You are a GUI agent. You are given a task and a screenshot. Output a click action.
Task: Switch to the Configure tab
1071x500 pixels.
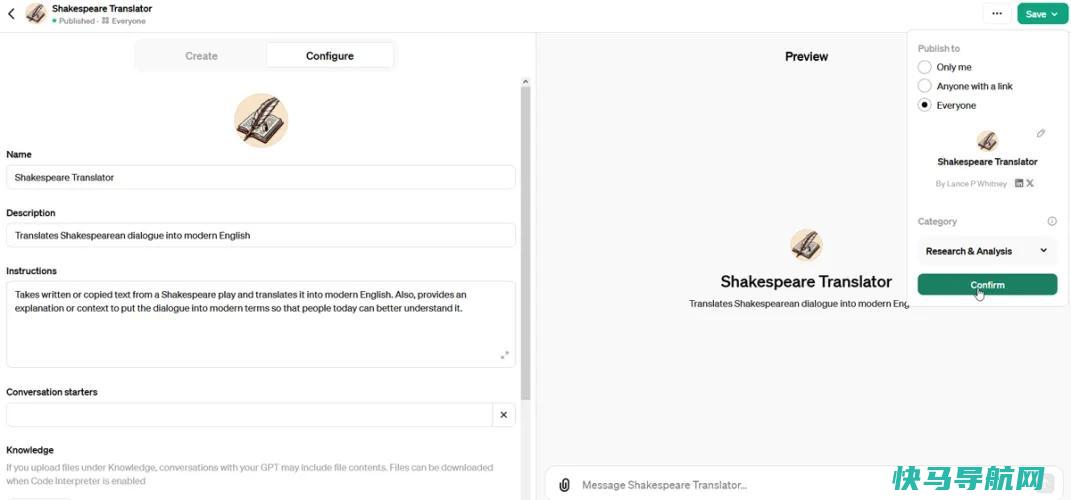click(330, 56)
